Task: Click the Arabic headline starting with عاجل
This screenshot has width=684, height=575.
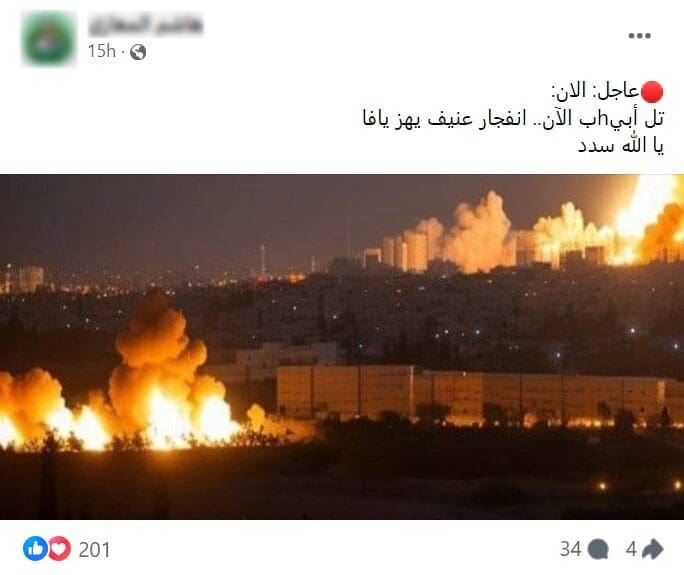Action: [x=606, y=92]
